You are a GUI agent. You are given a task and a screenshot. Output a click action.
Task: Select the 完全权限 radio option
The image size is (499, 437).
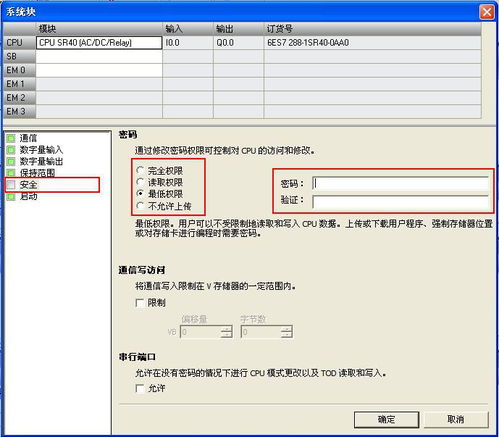tap(140, 170)
